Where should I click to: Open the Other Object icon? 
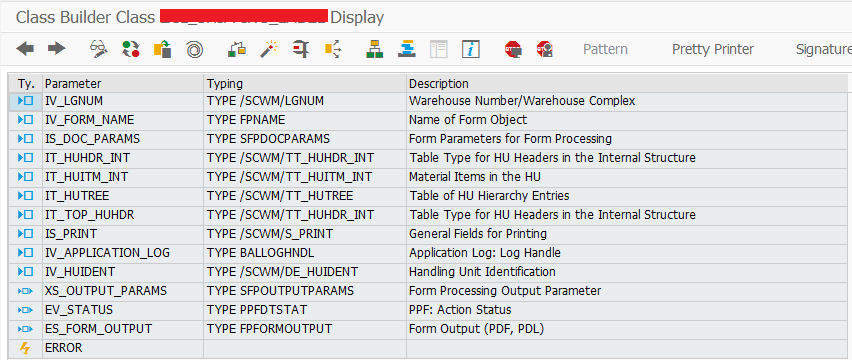pos(162,49)
